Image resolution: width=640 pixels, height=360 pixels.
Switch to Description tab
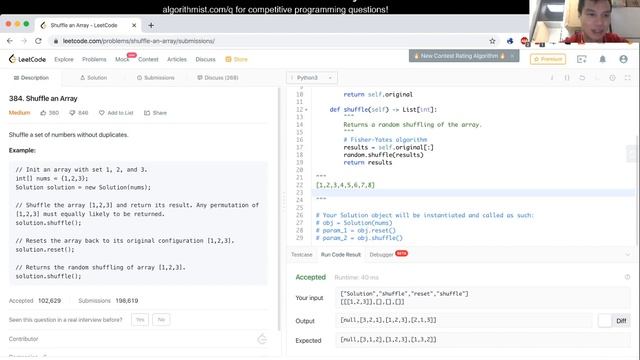click(31, 78)
